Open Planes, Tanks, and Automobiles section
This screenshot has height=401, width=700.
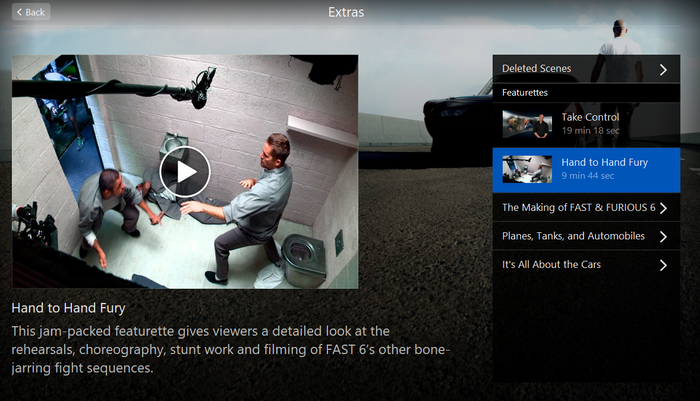[586, 236]
